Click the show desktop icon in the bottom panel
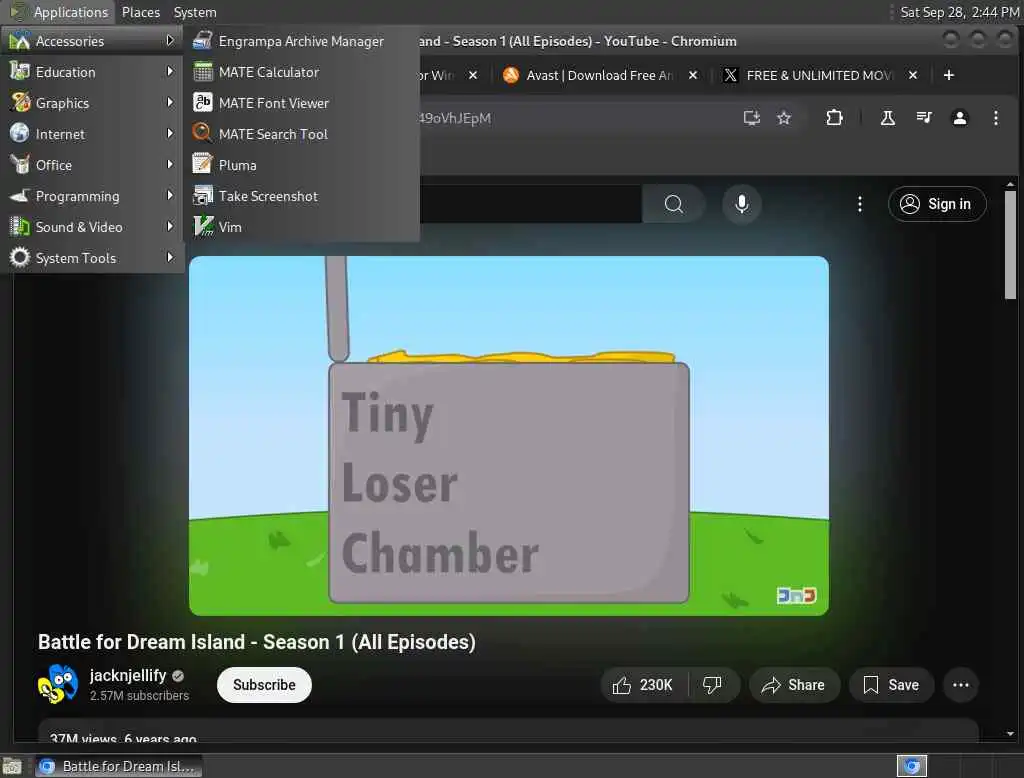 pyautogui.click(x=12, y=766)
